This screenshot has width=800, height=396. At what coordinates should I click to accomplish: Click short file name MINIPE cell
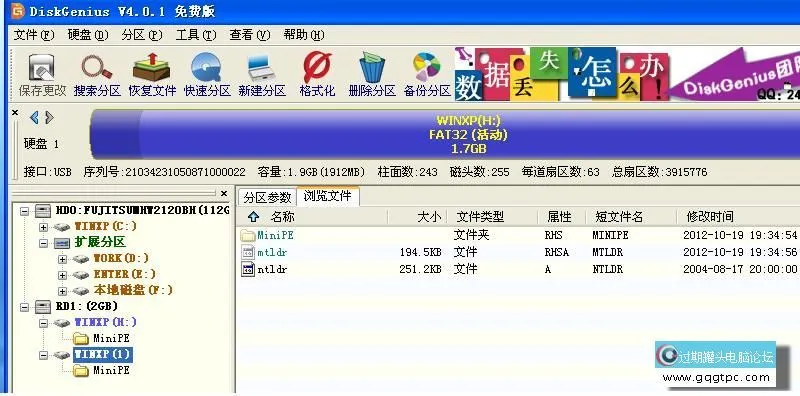[610, 236]
